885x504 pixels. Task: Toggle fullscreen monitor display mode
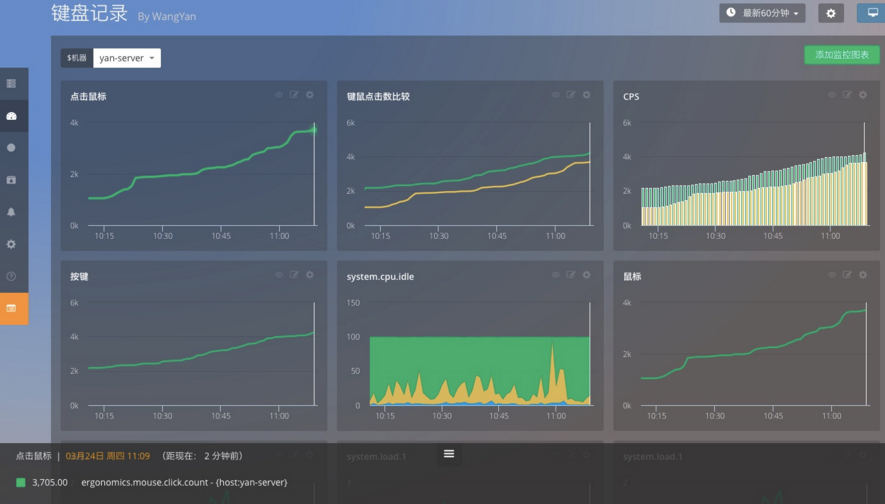pyautogui.click(x=872, y=13)
